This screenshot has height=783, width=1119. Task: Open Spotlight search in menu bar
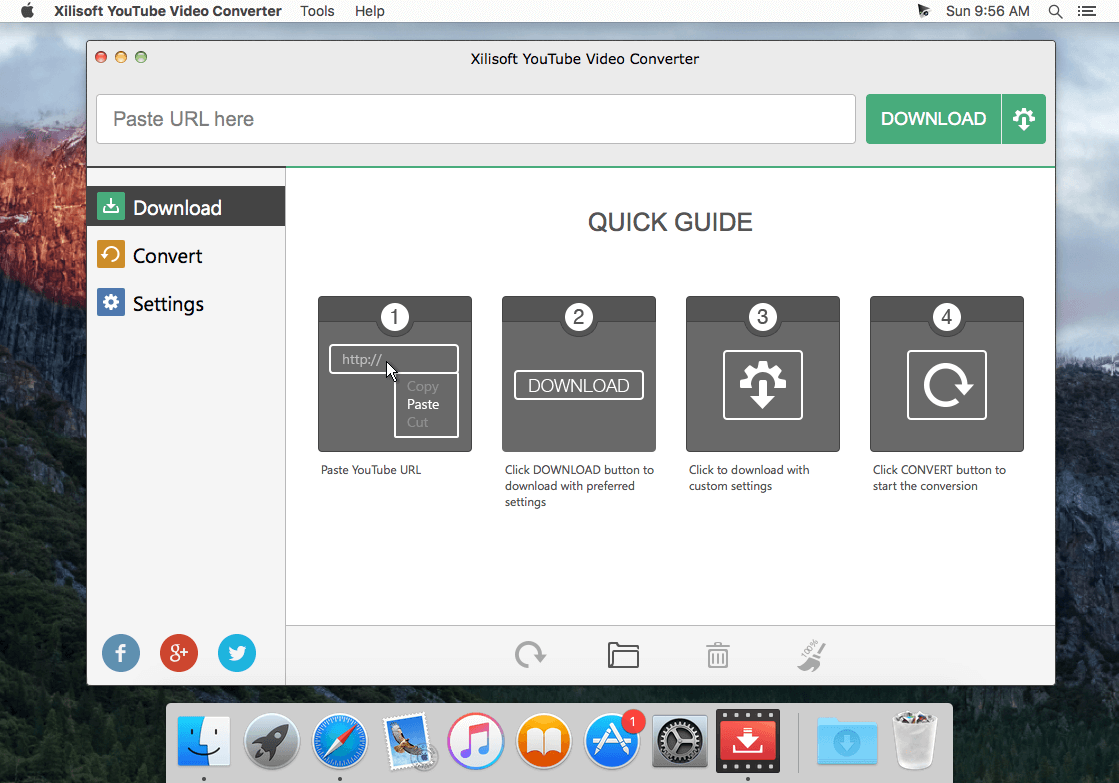click(x=1055, y=11)
